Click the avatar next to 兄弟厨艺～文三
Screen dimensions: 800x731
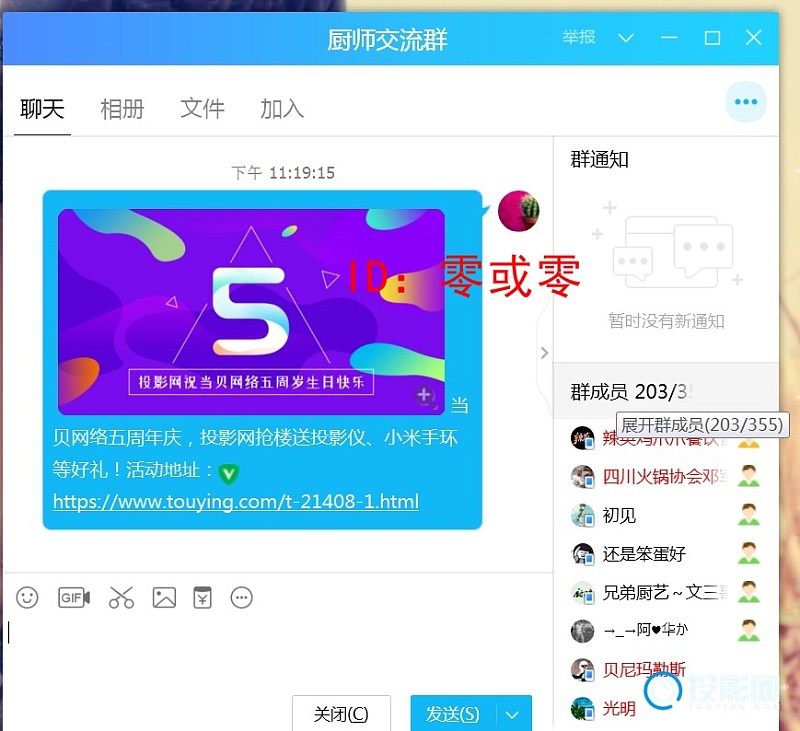(582, 593)
